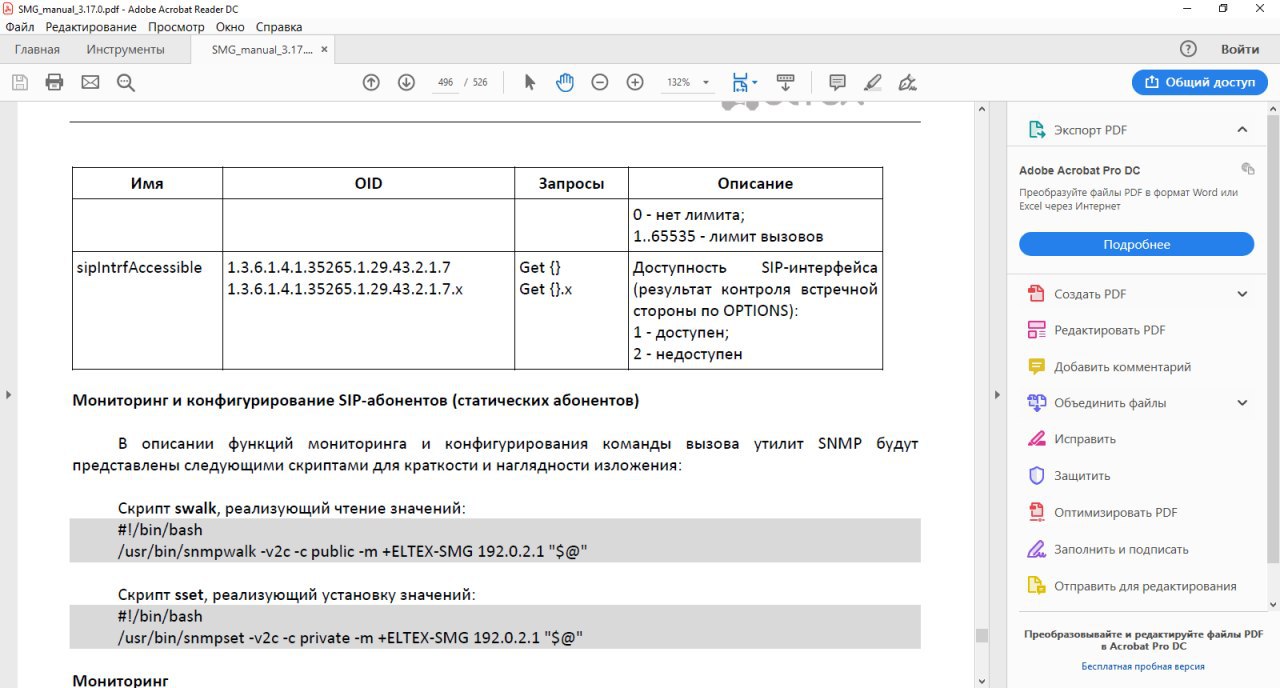1280x688 pixels.
Task: Collapse the Экспорт PDF section chevron
Action: click(x=1242, y=129)
